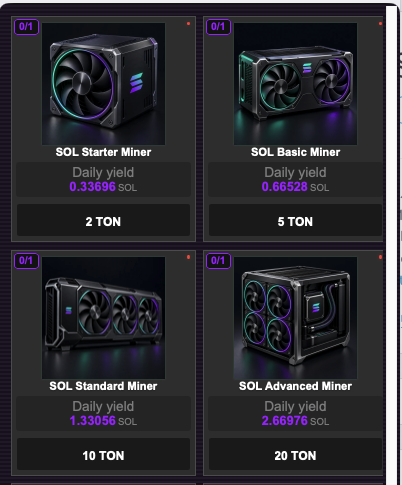Image resolution: width=402 pixels, height=485 pixels.
Task: Click the 0/1 badge on Starter Miner
Action: click(26, 27)
